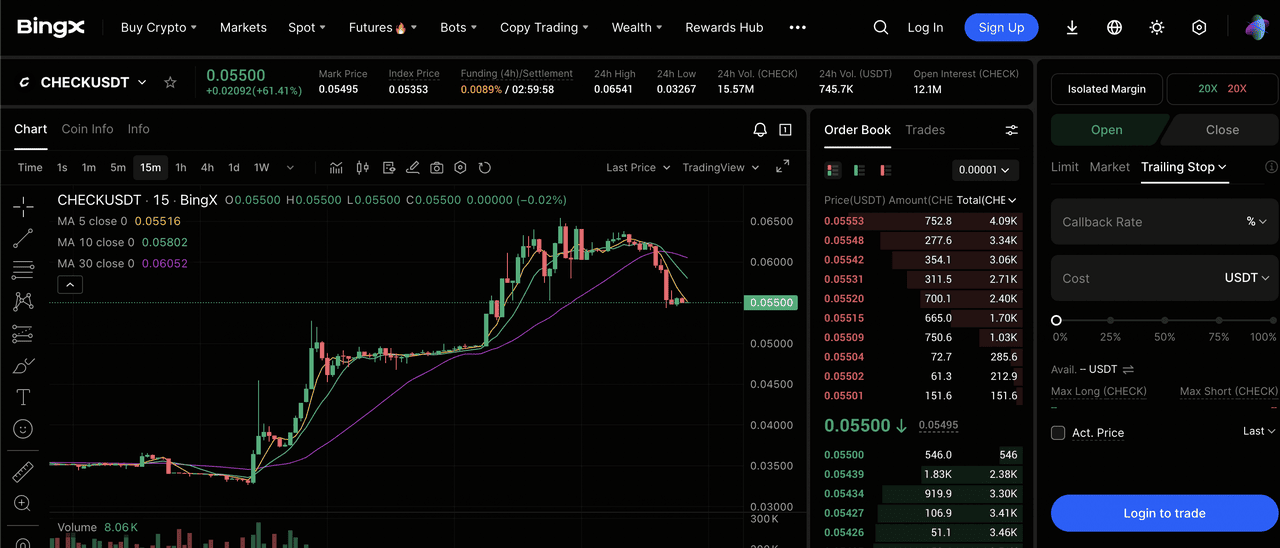Add CHECKUSDT to favorites with star
The height and width of the screenshot is (548, 1280).
[170, 83]
